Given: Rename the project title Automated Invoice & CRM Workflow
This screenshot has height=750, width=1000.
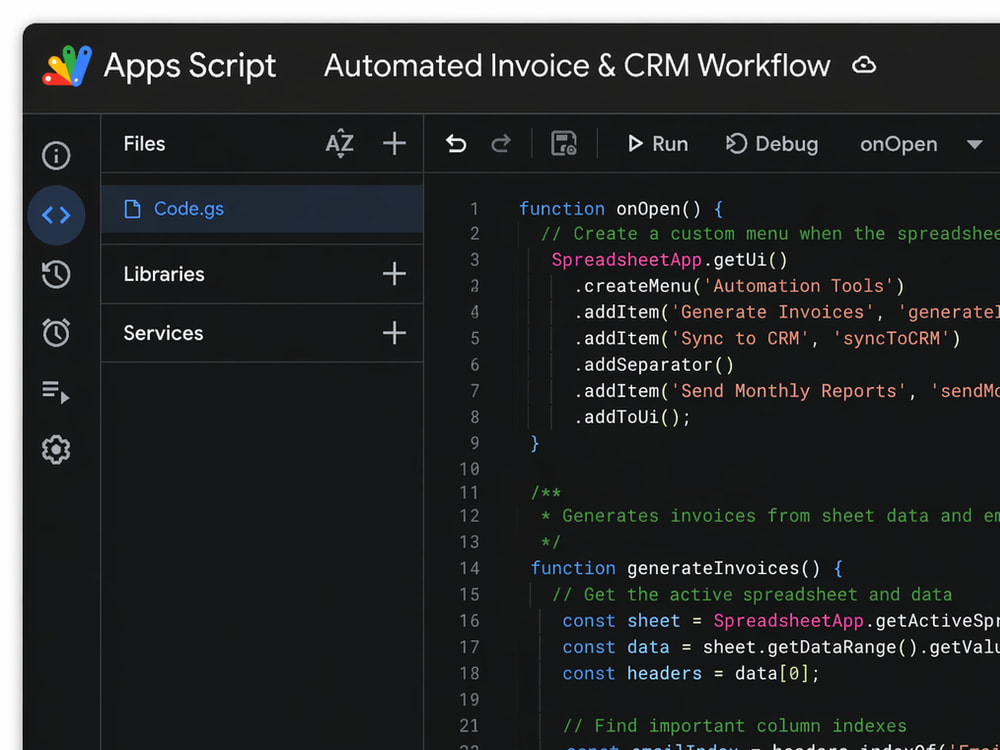Looking at the screenshot, I should pyautogui.click(x=577, y=66).
